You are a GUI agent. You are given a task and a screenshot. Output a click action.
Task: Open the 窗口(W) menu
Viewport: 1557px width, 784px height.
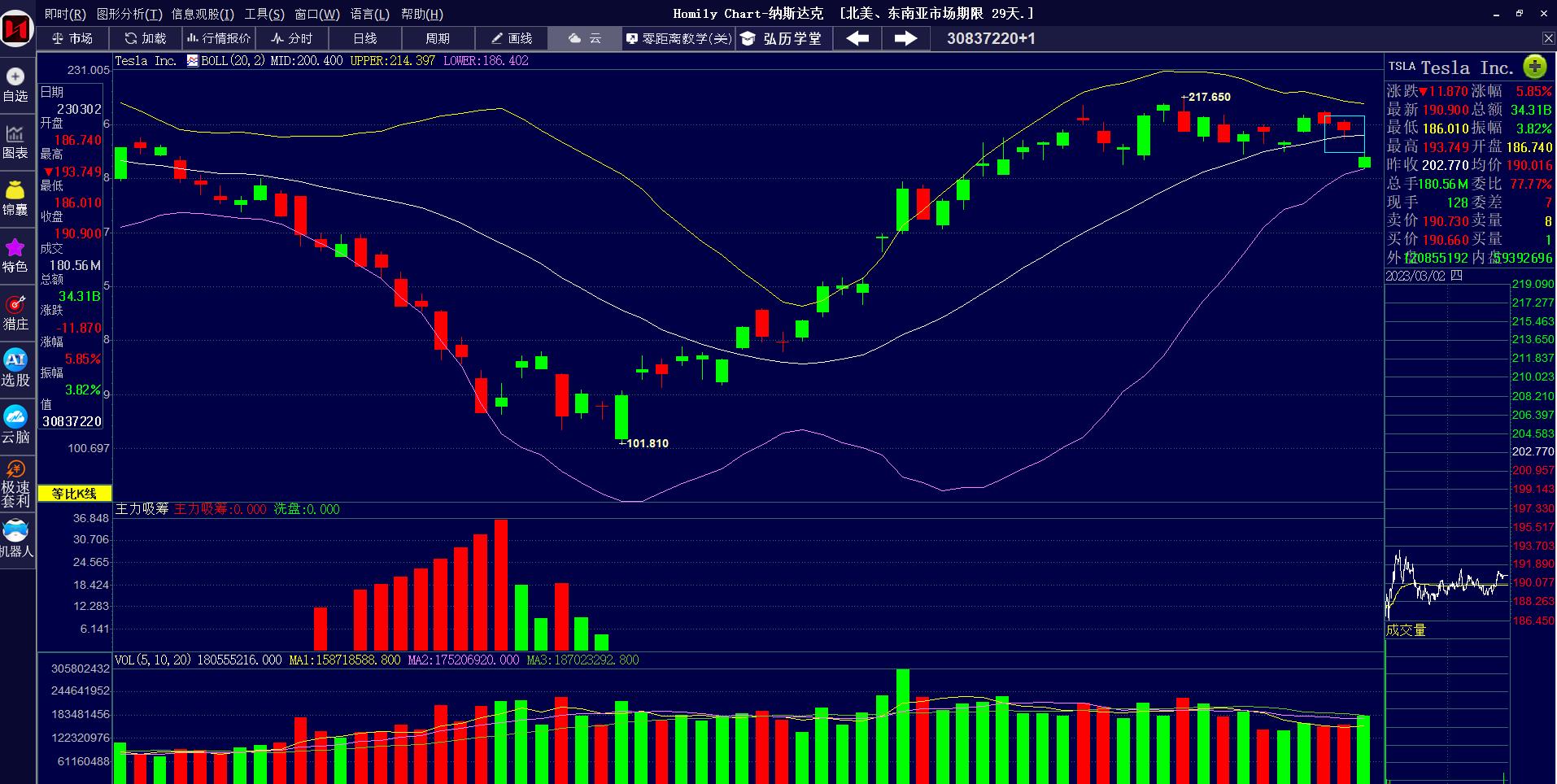(317, 14)
